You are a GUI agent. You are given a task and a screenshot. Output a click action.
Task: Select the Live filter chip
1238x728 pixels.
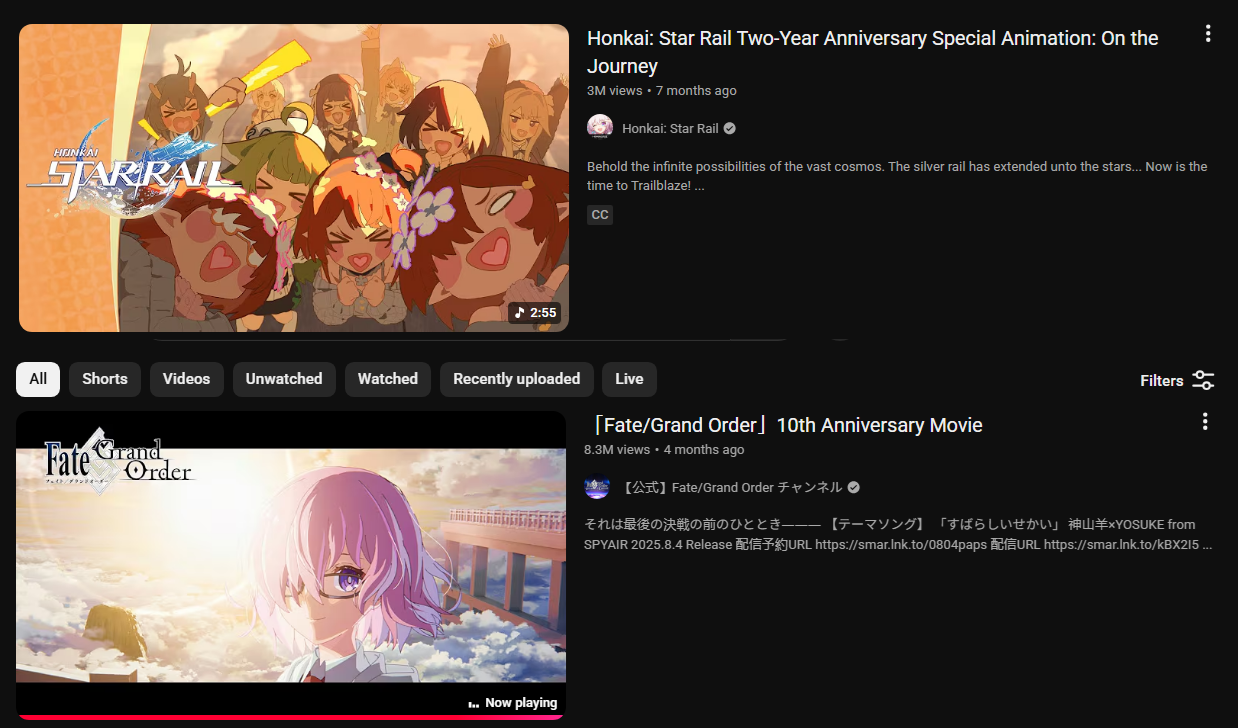[629, 379]
